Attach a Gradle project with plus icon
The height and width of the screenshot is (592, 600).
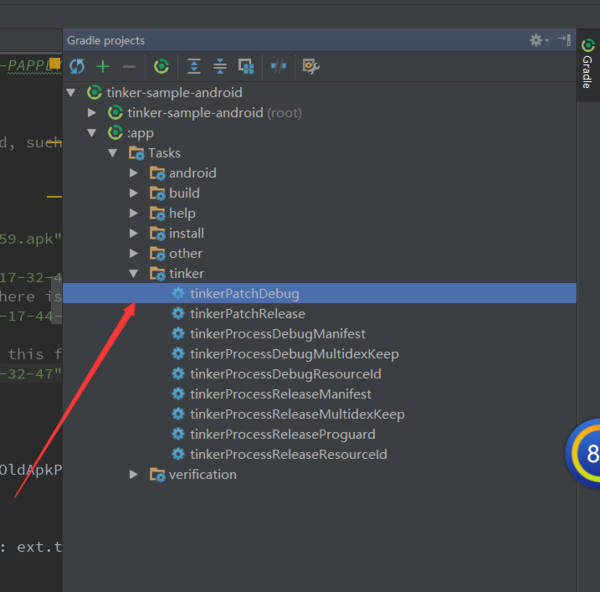pos(103,67)
